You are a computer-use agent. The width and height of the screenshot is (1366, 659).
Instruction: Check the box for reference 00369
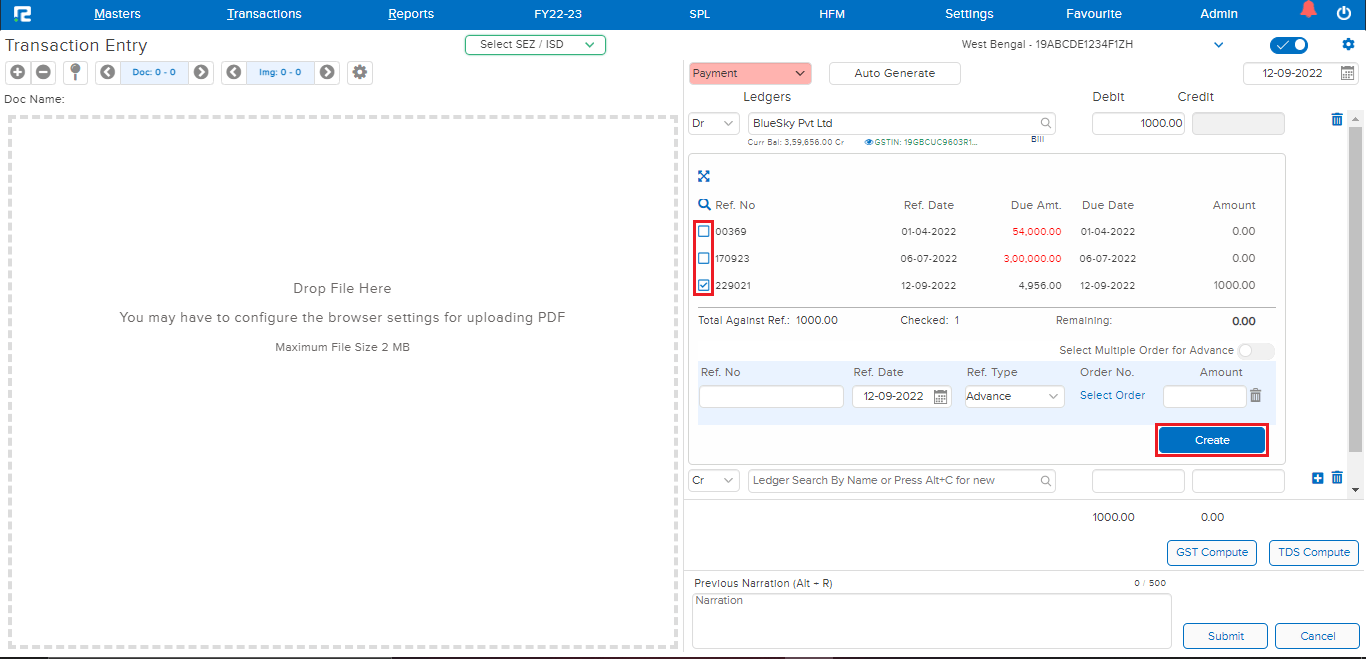tap(704, 231)
